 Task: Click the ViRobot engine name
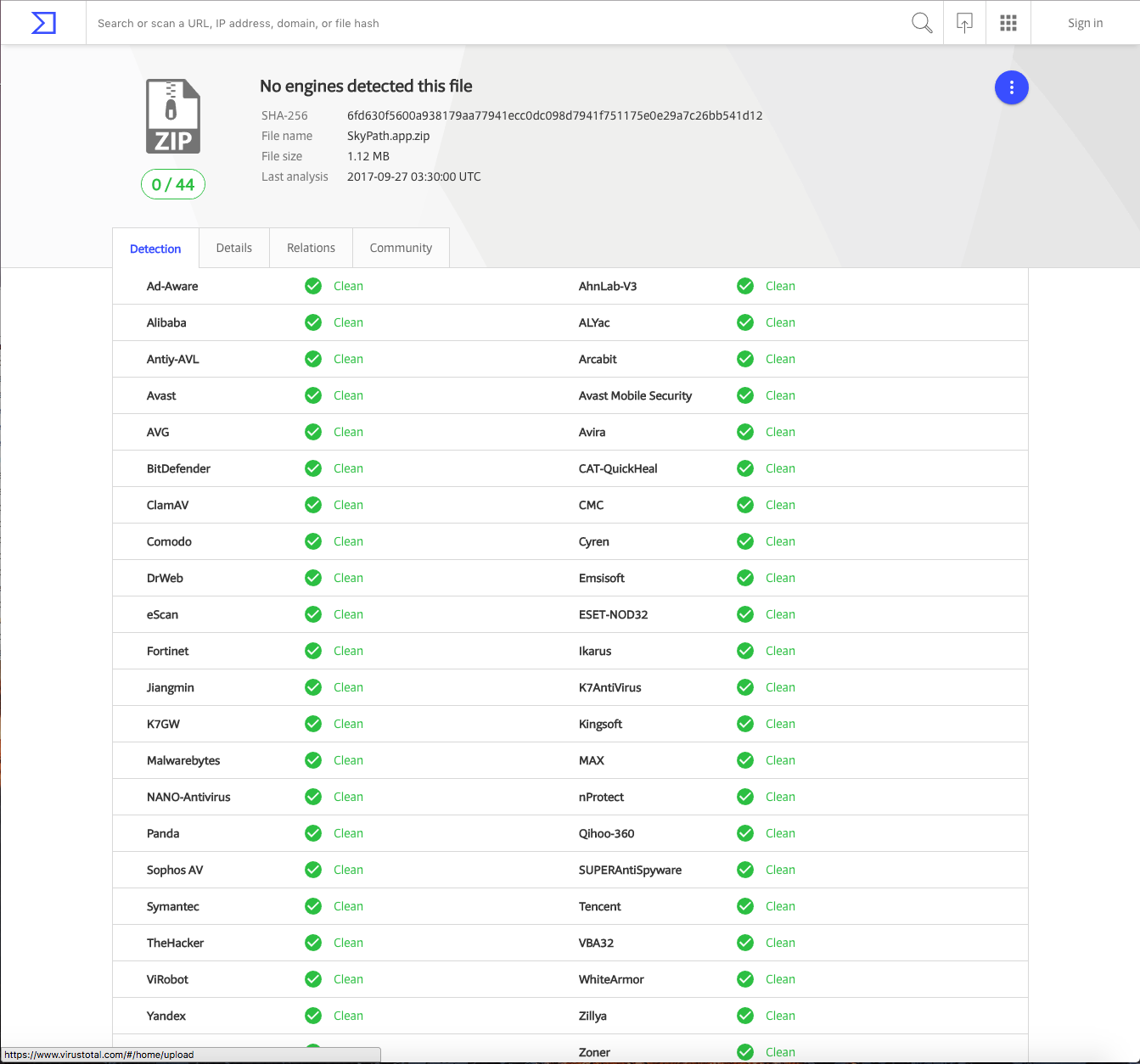[x=167, y=979]
